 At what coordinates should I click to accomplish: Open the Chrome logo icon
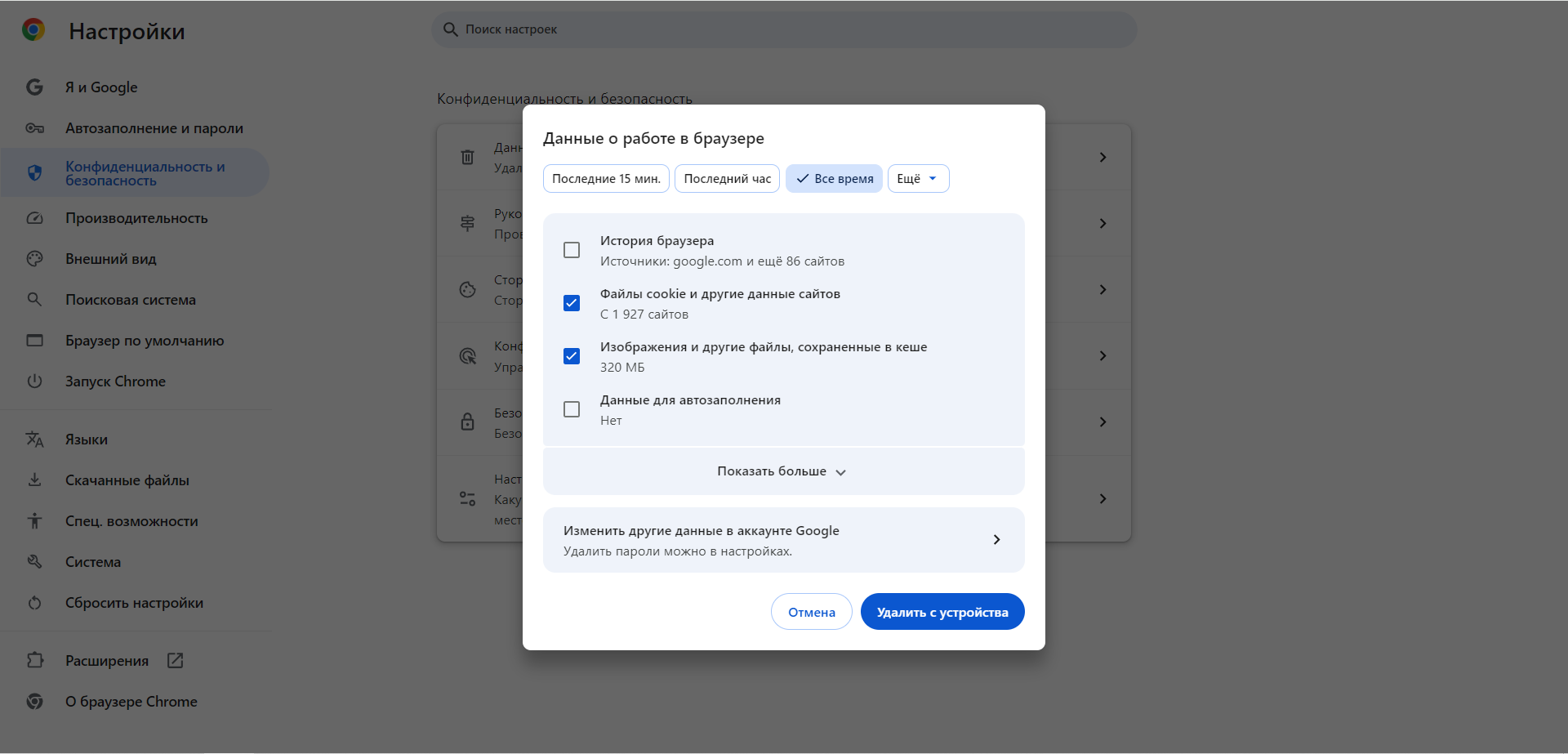click(33, 29)
